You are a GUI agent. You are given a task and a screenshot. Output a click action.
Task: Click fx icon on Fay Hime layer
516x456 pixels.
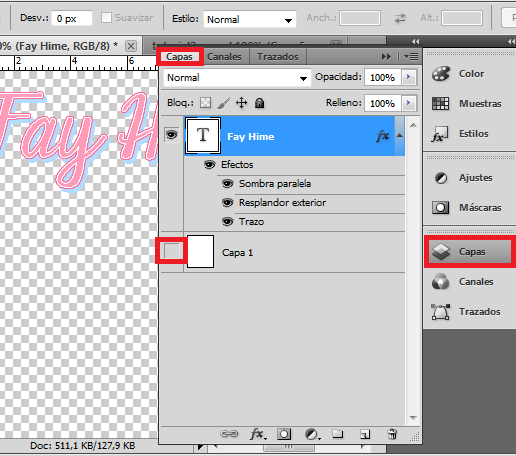pyautogui.click(x=383, y=136)
